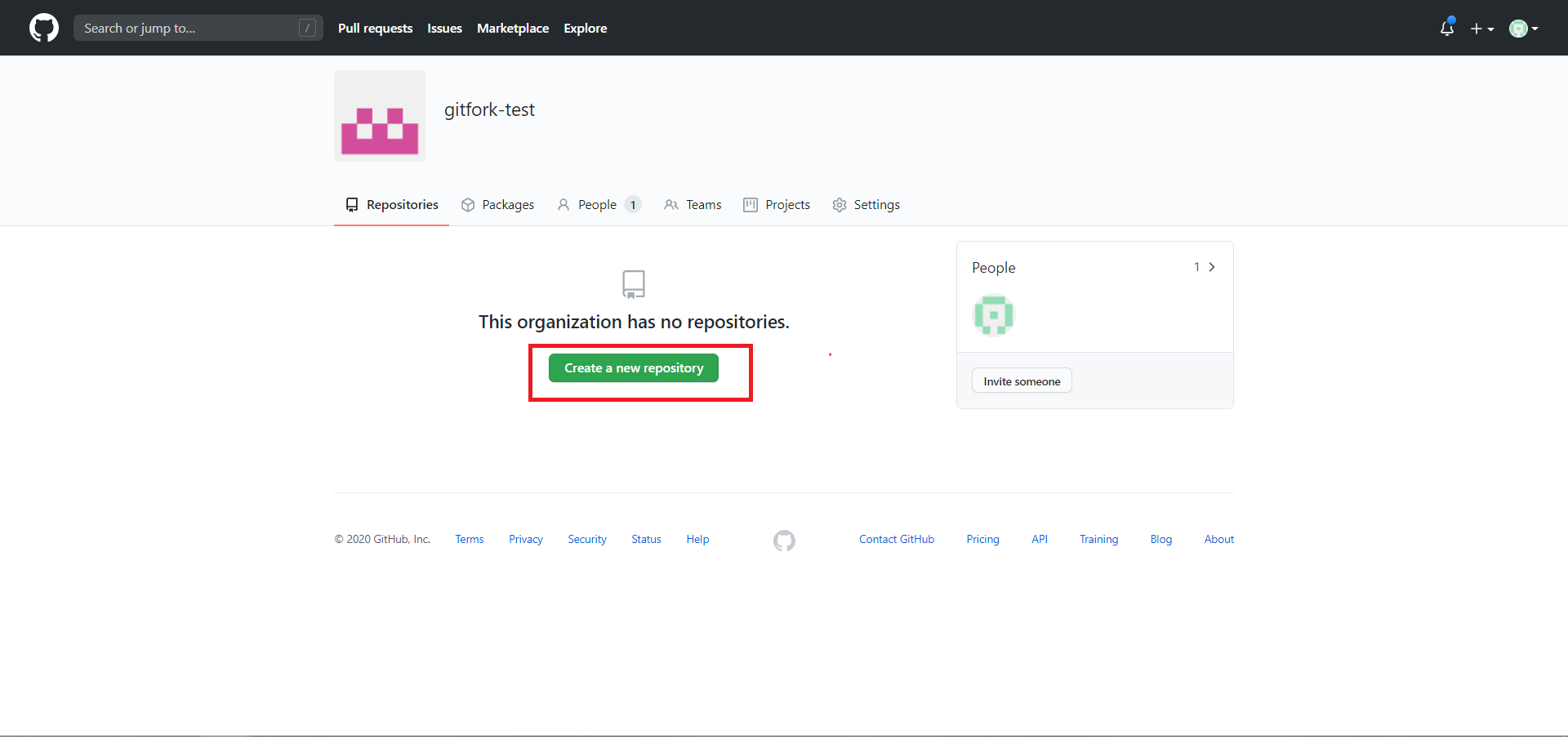Click the green member avatar
The image size is (1568, 739).
pos(993,315)
